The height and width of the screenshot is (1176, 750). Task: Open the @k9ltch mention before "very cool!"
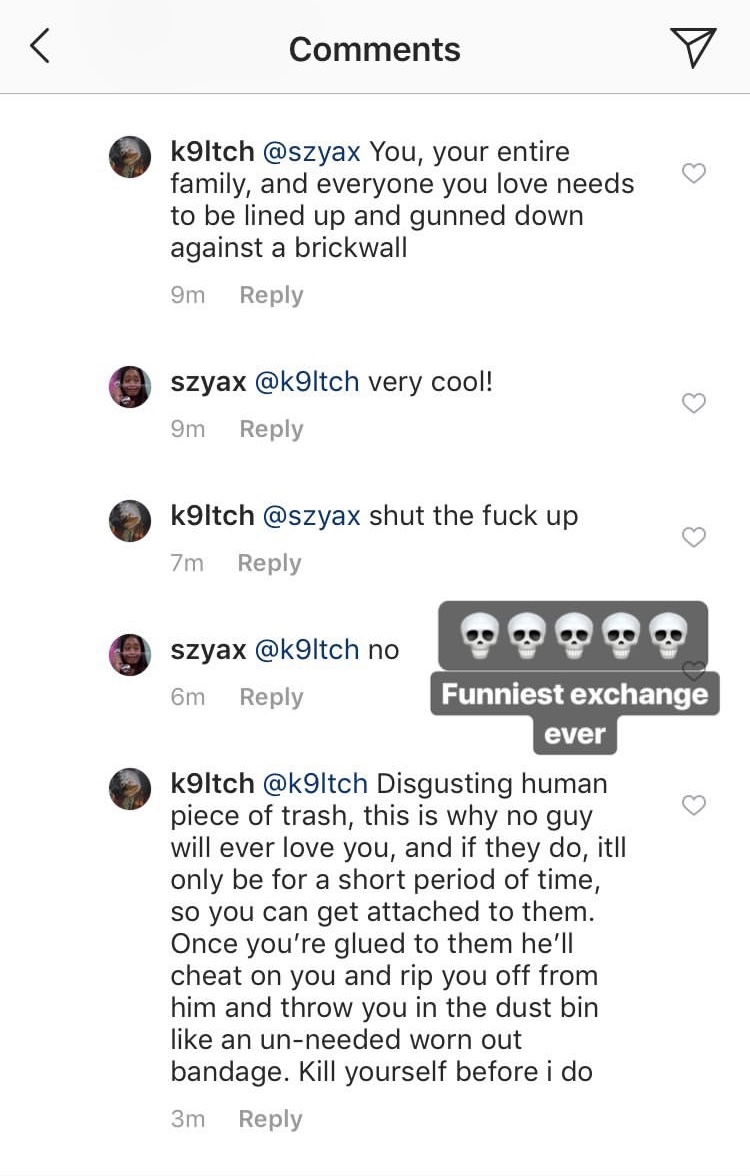tap(307, 382)
